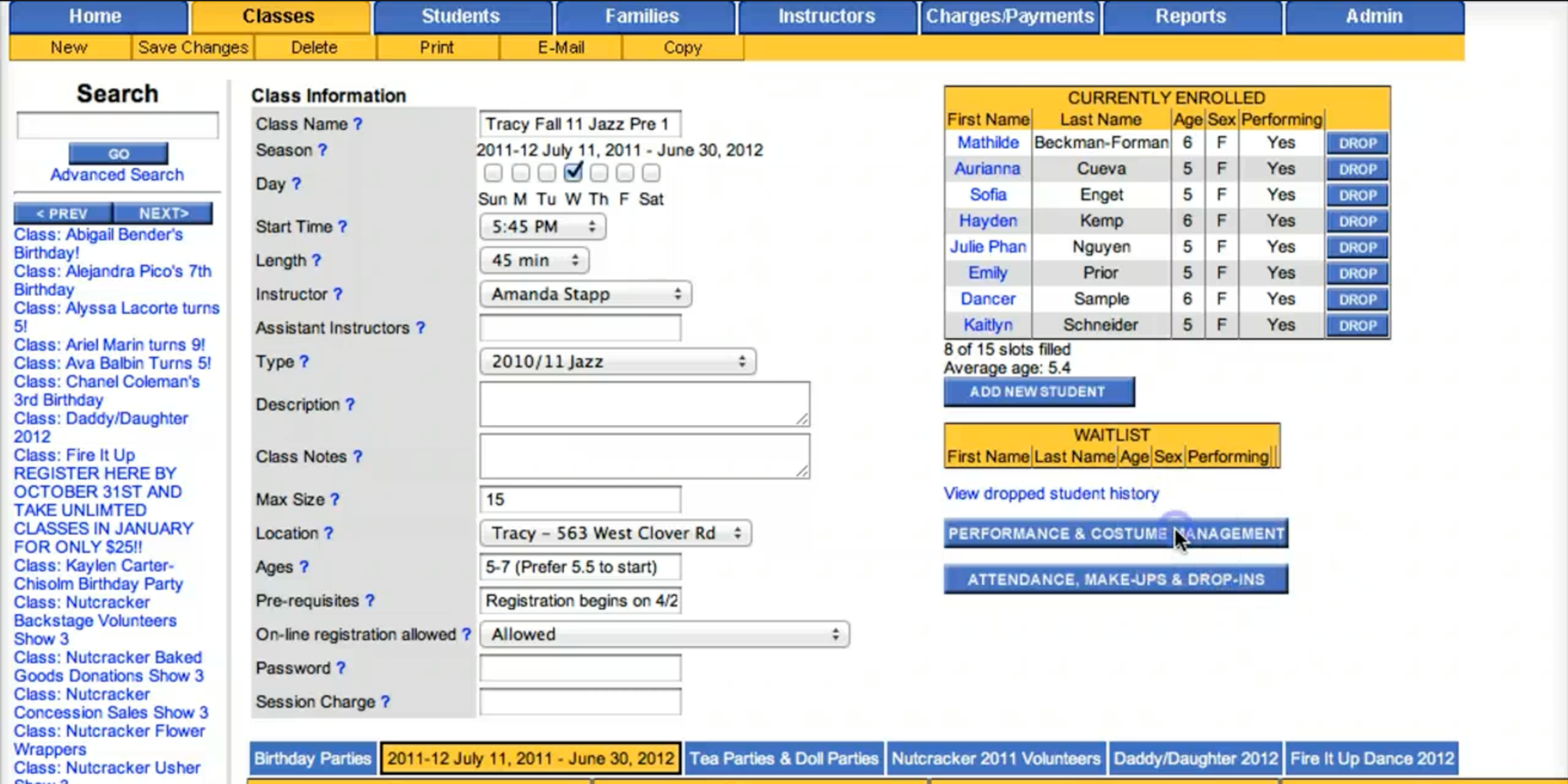Click the Day field help icon
Image resolution: width=1568 pixels, height=784 pixels.
point(296,185)
